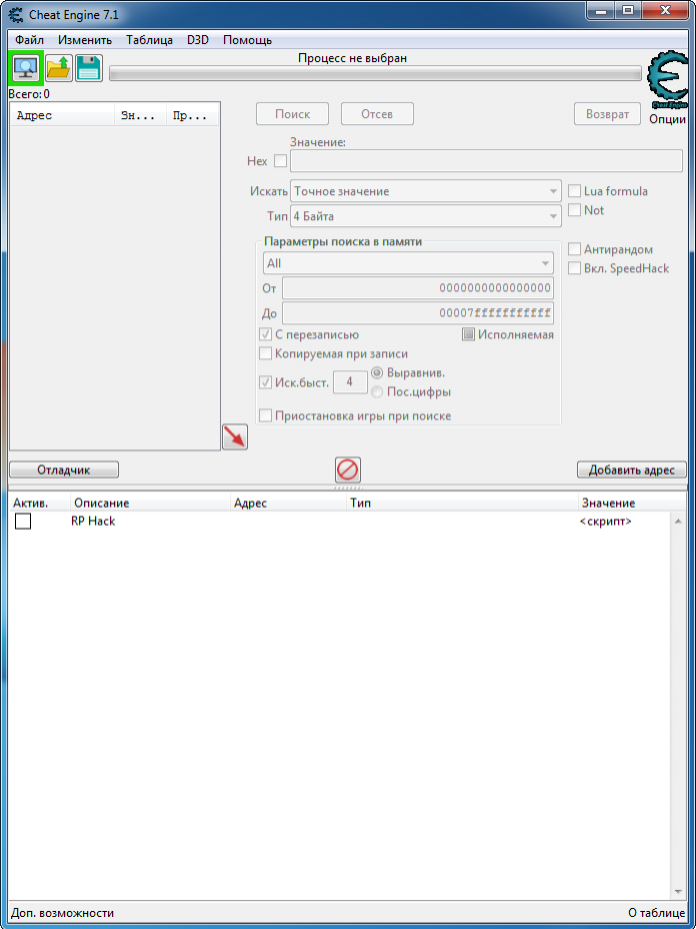Toggle the Hex checkbox
This screenshot has height=929, width=696.
pos(280,161)
